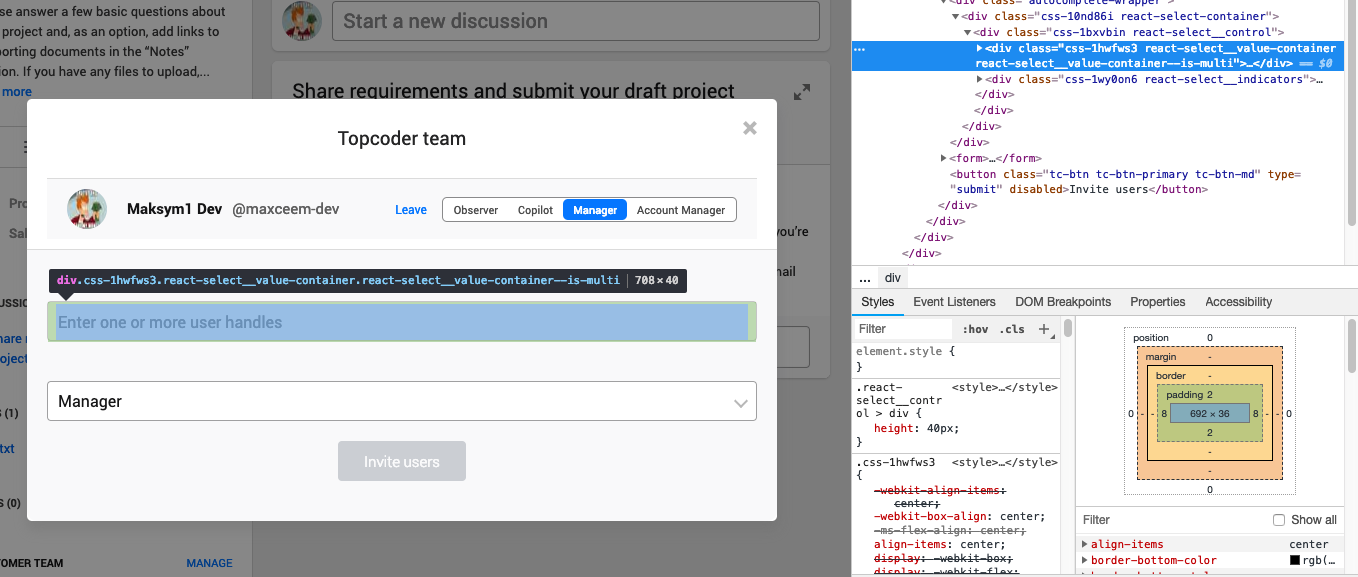Toggle the :hov element state panel
Screen dimensions: 1358x577
(x=975, y=329)
